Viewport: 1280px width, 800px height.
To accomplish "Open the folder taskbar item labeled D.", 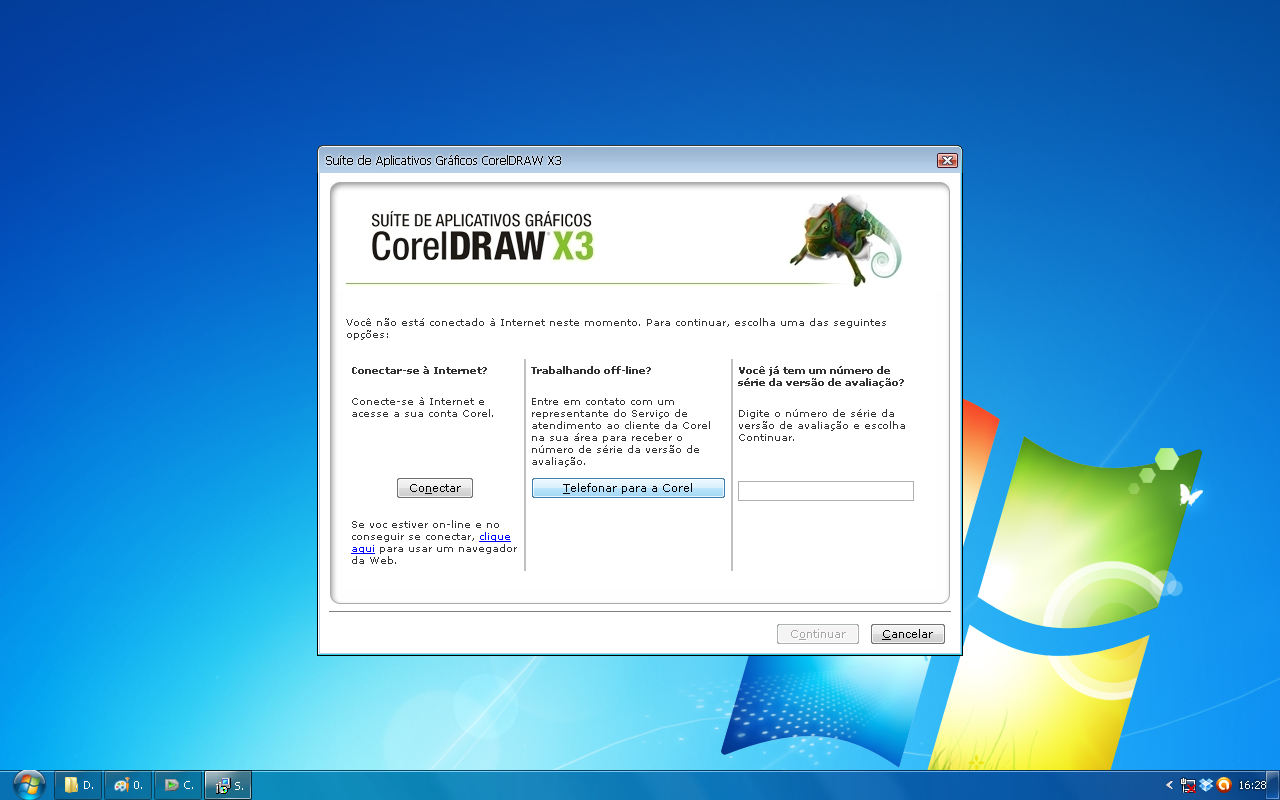I will click(x=78, y=785).
